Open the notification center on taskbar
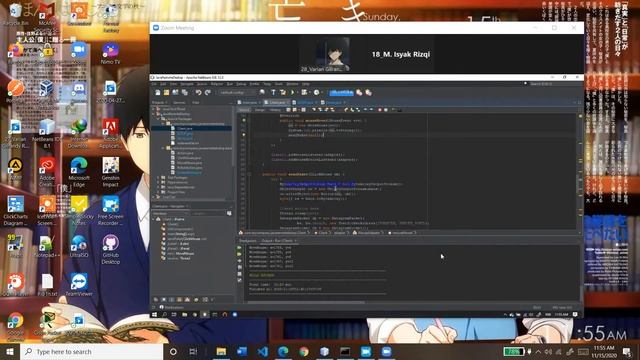 (x=627, y=351)
